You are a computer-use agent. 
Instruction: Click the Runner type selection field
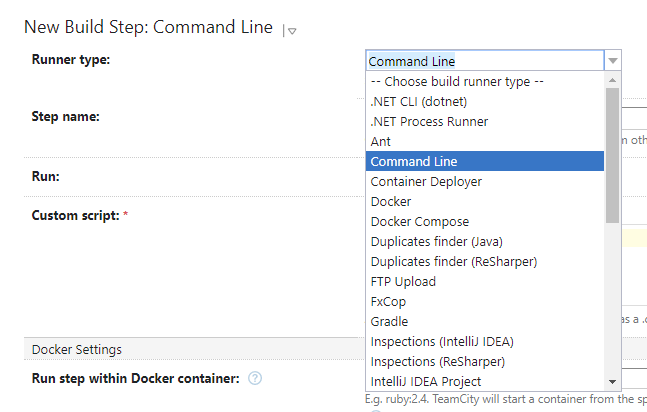point(485,61)
